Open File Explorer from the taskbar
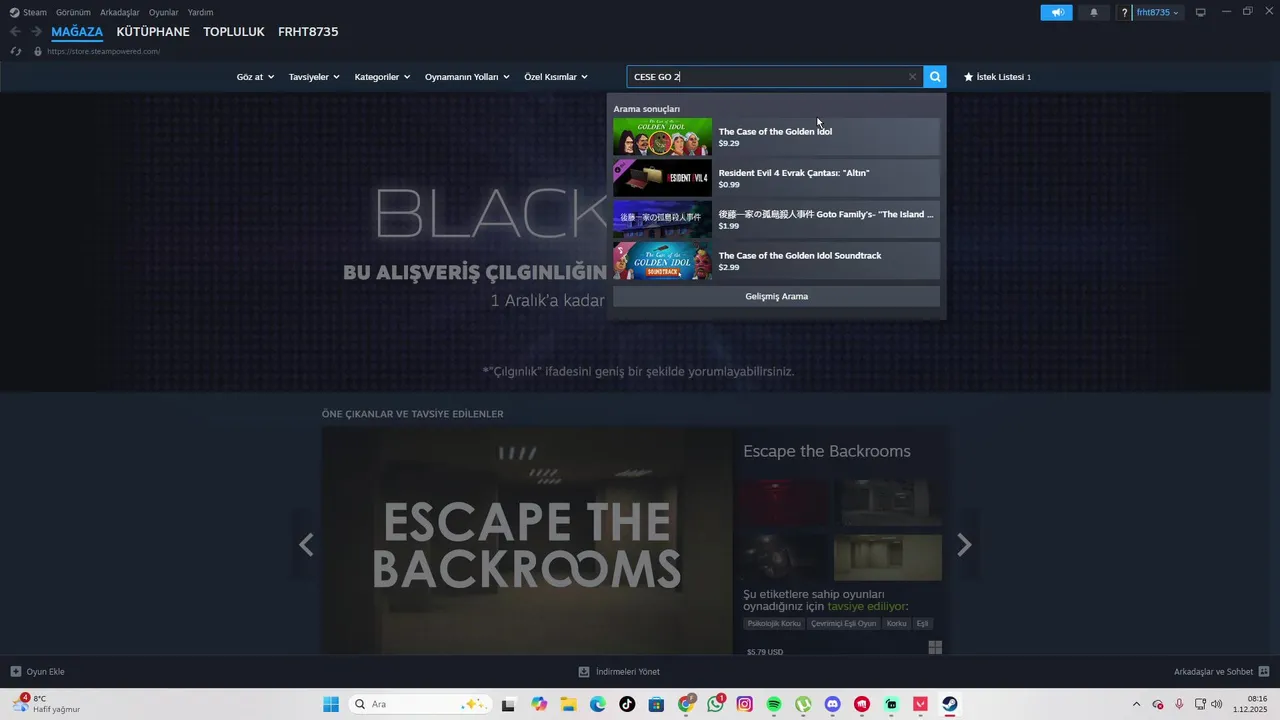Image resolution: width=1280 pixels, height=720 pixels. point(568,704)
